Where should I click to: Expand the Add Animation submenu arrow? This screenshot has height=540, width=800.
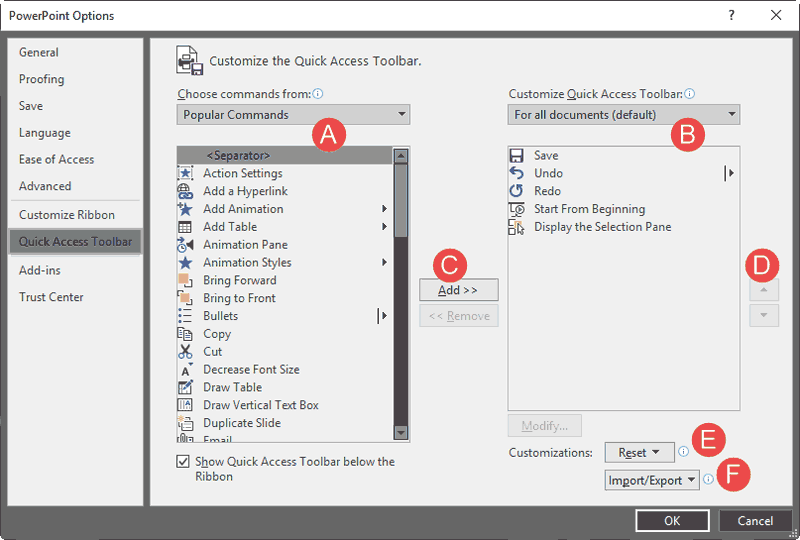(x=384, y=209)
